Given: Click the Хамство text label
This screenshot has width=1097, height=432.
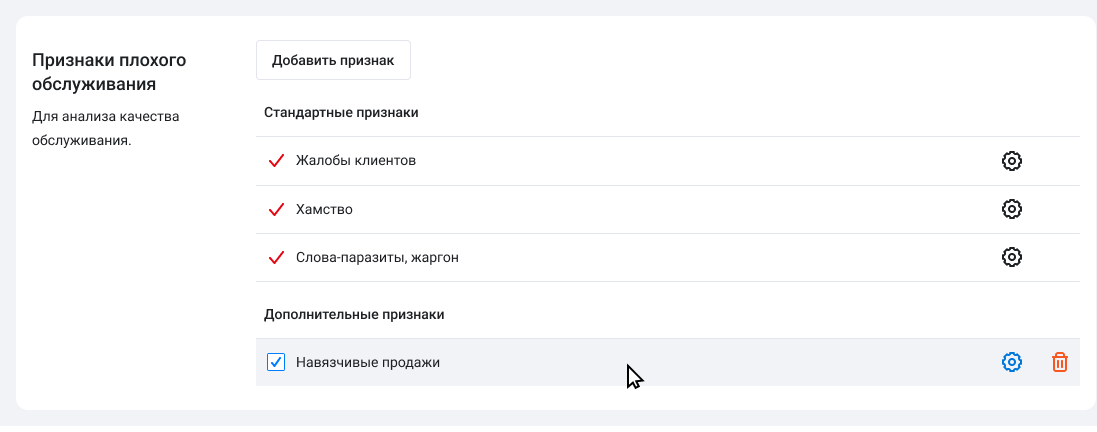Looking at the screenshot, I should tap(324, 210).
